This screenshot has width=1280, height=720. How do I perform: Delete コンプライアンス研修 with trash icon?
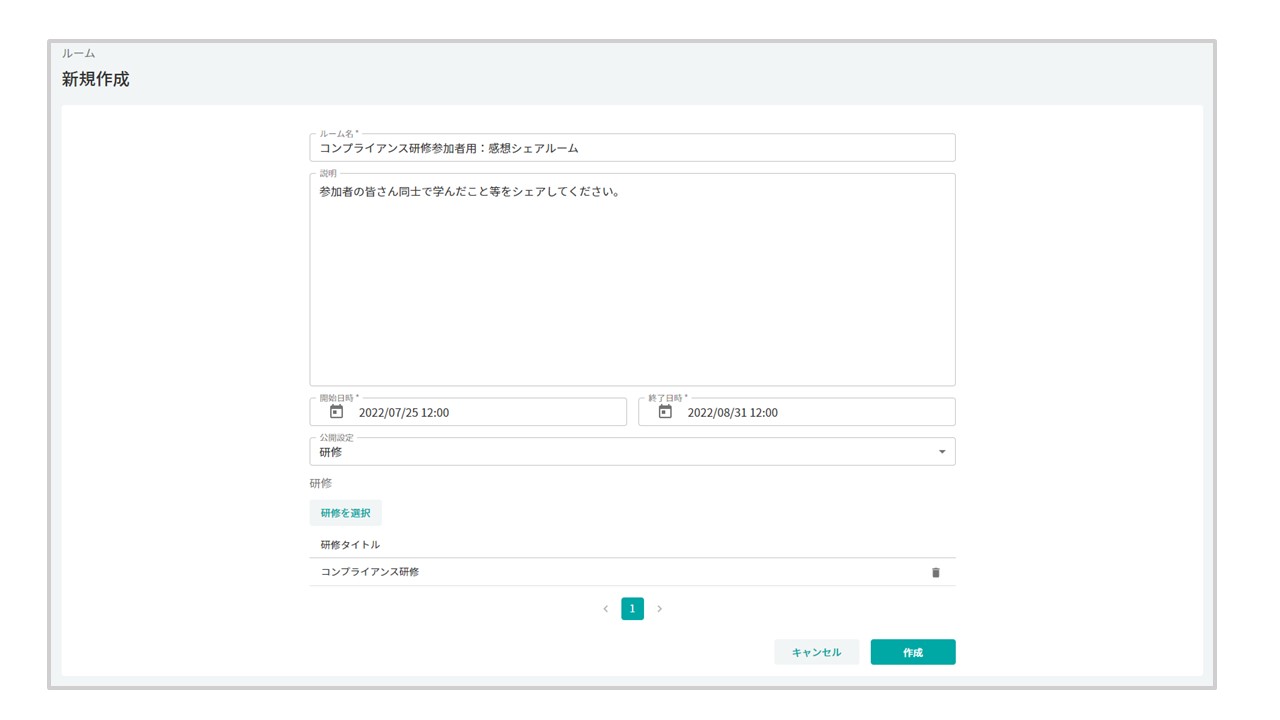[936, 572]
